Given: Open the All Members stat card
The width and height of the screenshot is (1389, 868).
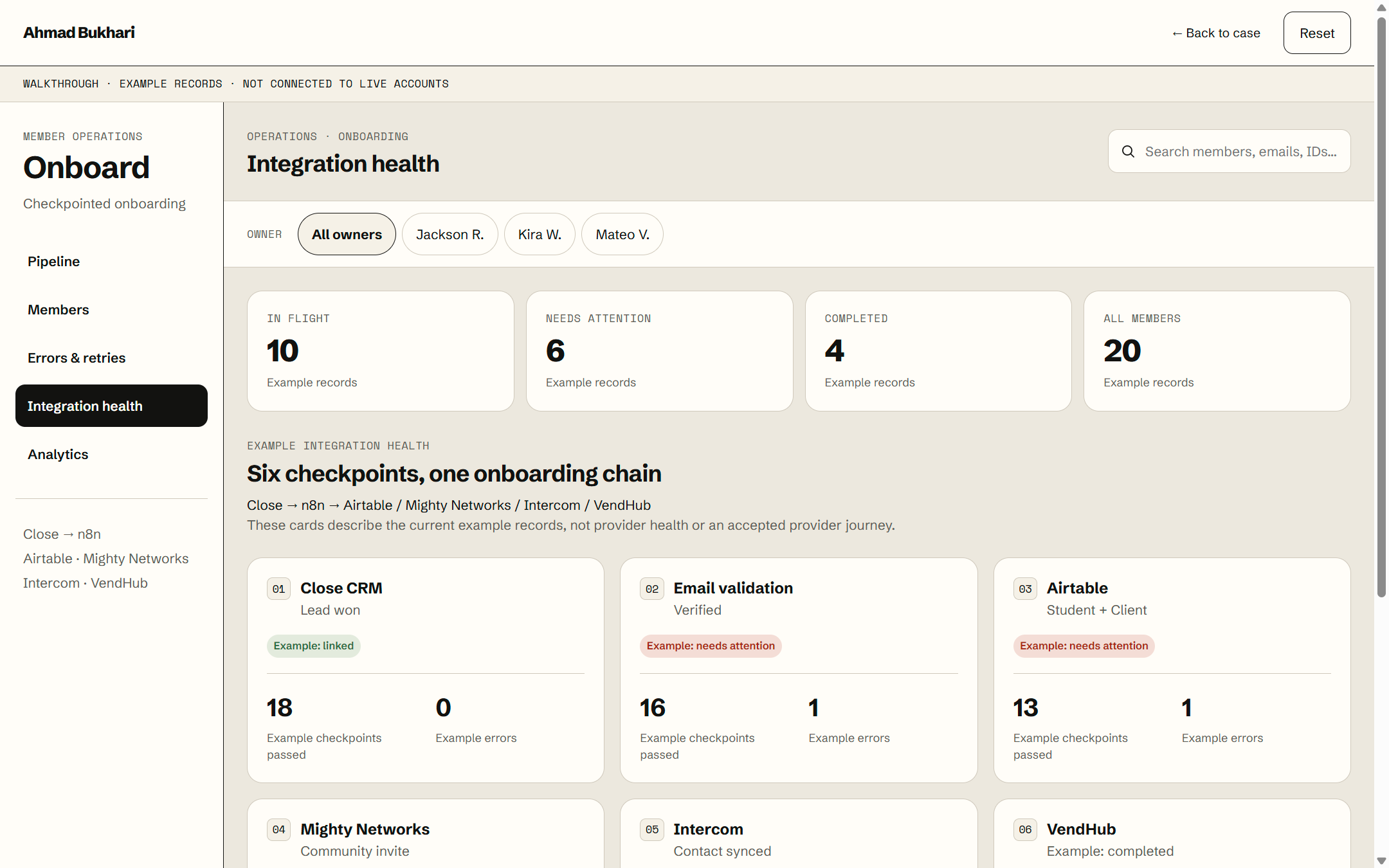Looking at the screenshot, I should pyautogui.click(x=1217, y=351).
